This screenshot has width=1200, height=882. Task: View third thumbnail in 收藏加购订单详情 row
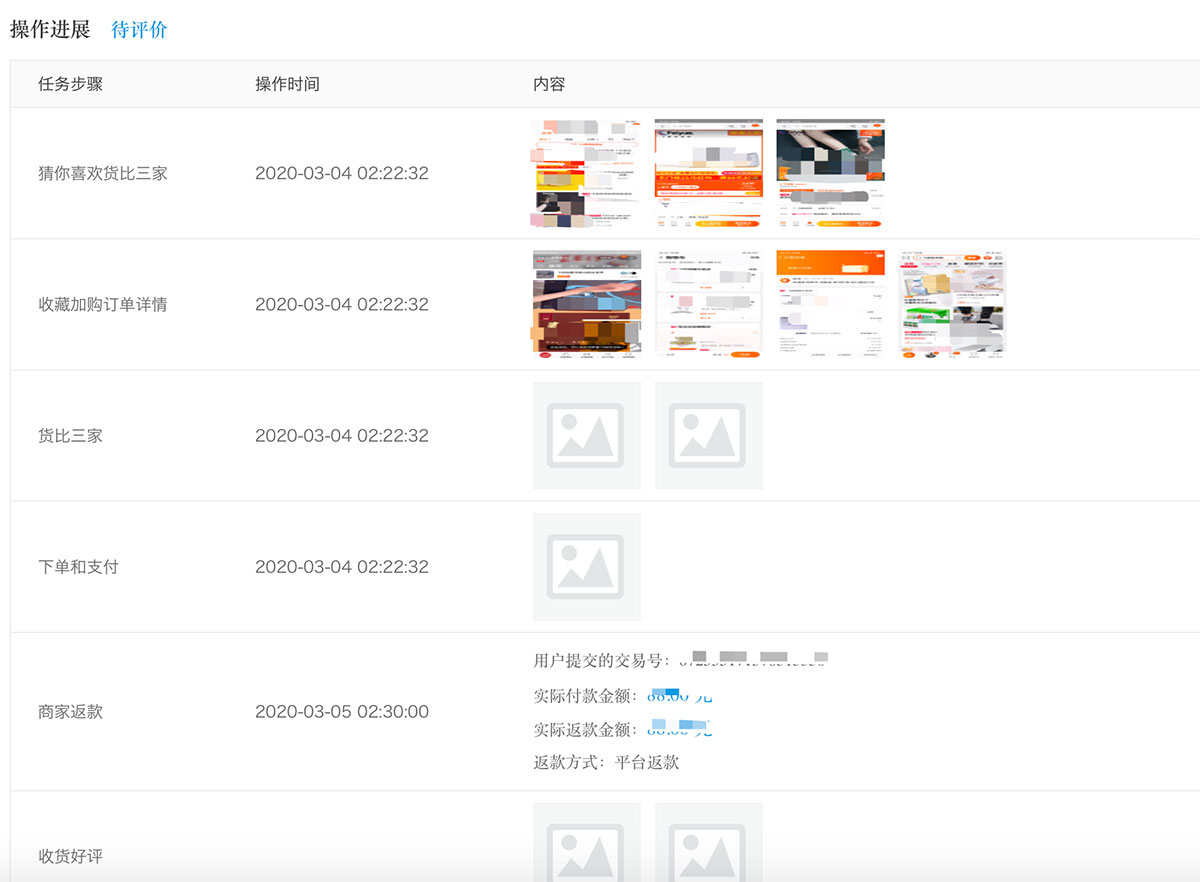[830, 304]
